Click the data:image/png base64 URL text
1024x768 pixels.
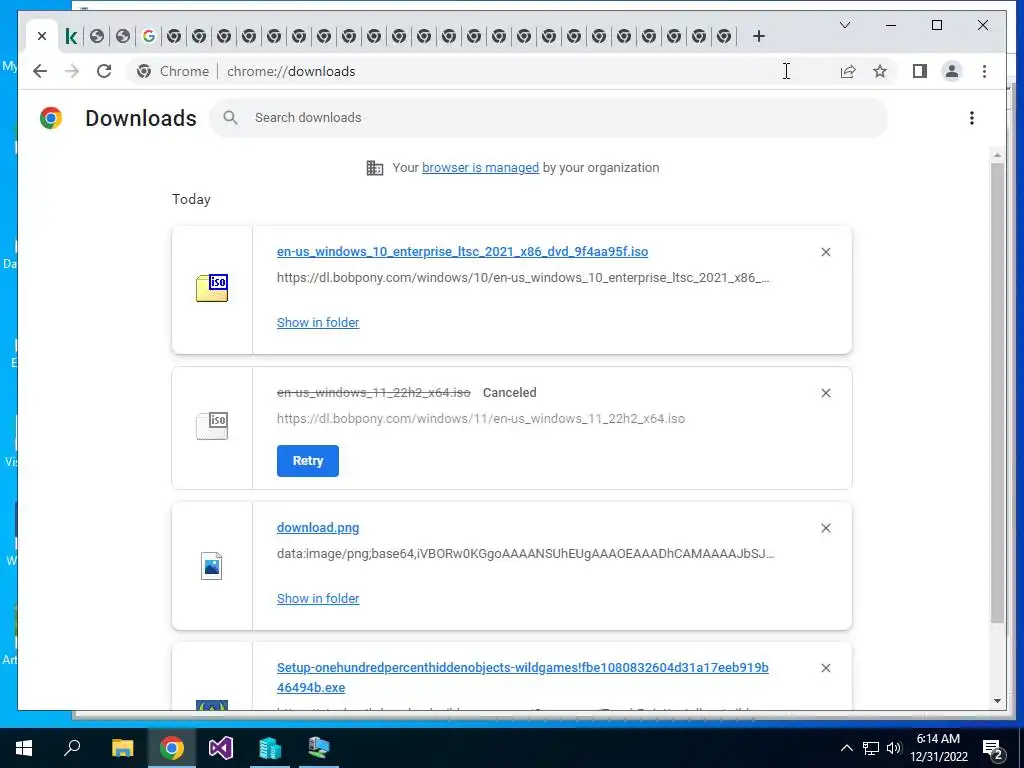tap(526, 554)
